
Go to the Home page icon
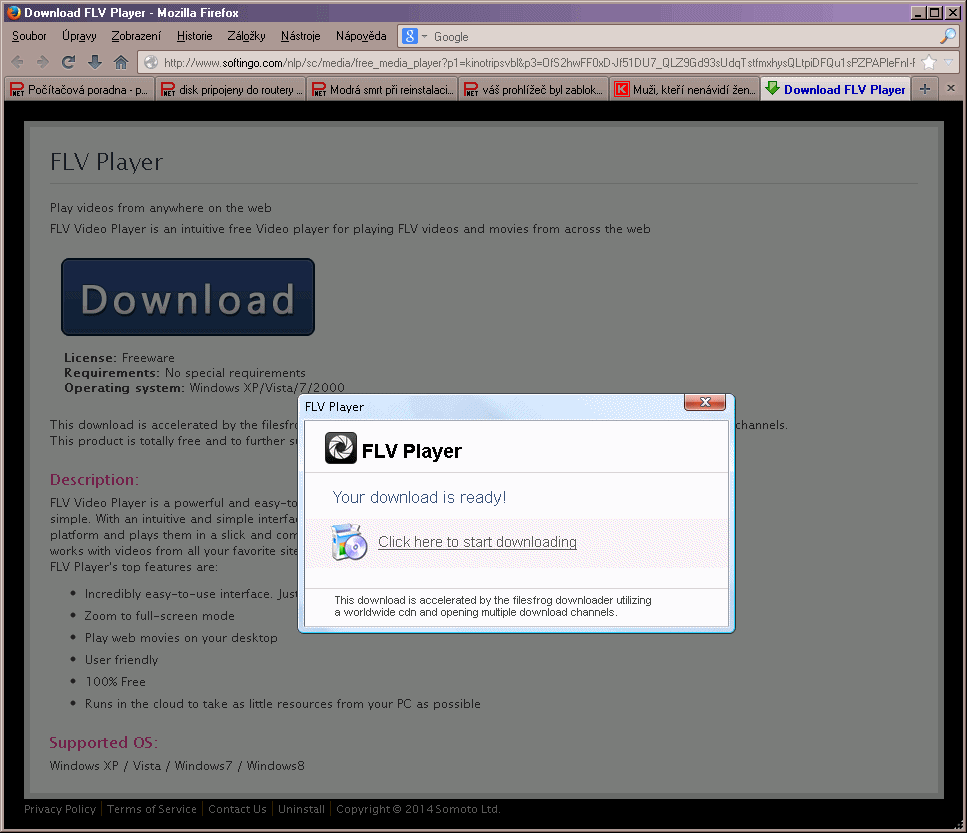[x=121, y=62]
